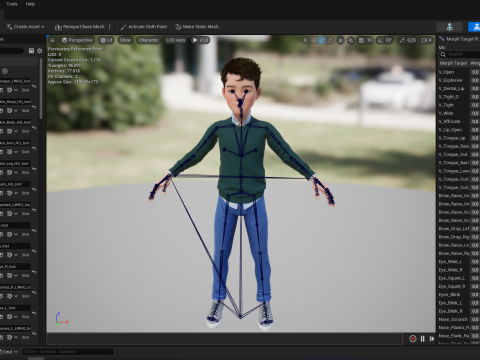The height and width of the screenshot is (360, 480).
Task: Reset Skin_Body_HQ_Inst material to default
Action: point(34,127)
